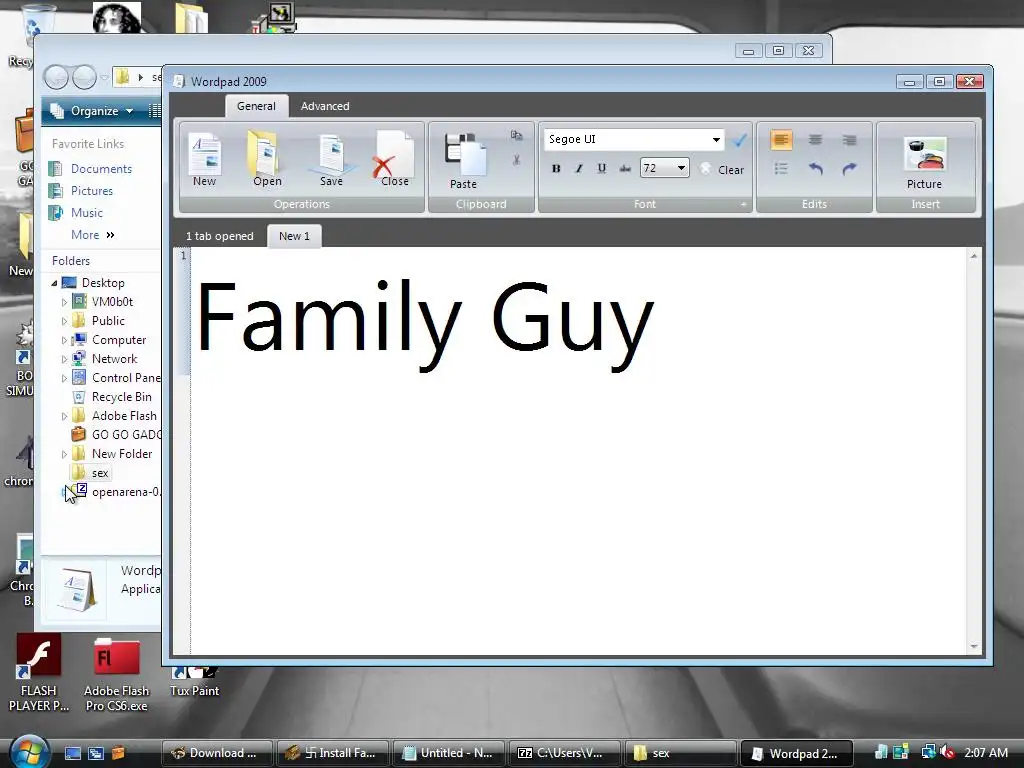The image size is (1024, 768).
Task: Expand the Font group dialog launcher
Action: tap(743, 204)
